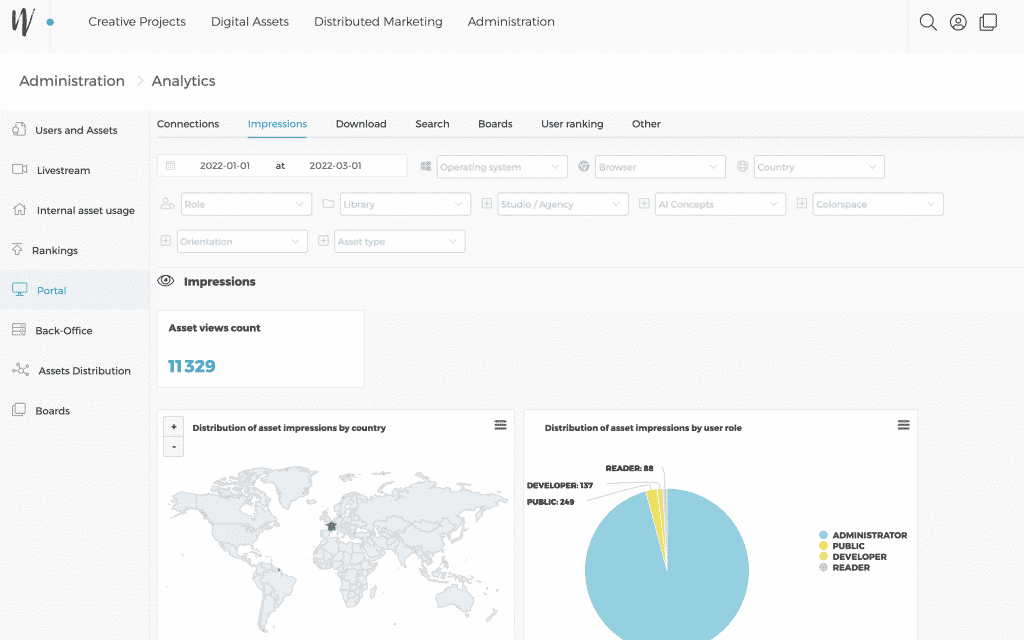This screenshot has width=1024, height=640.
Task: Expand the AI Concepts dropdown
Action: pyautogui.click(x=720, y=204)
